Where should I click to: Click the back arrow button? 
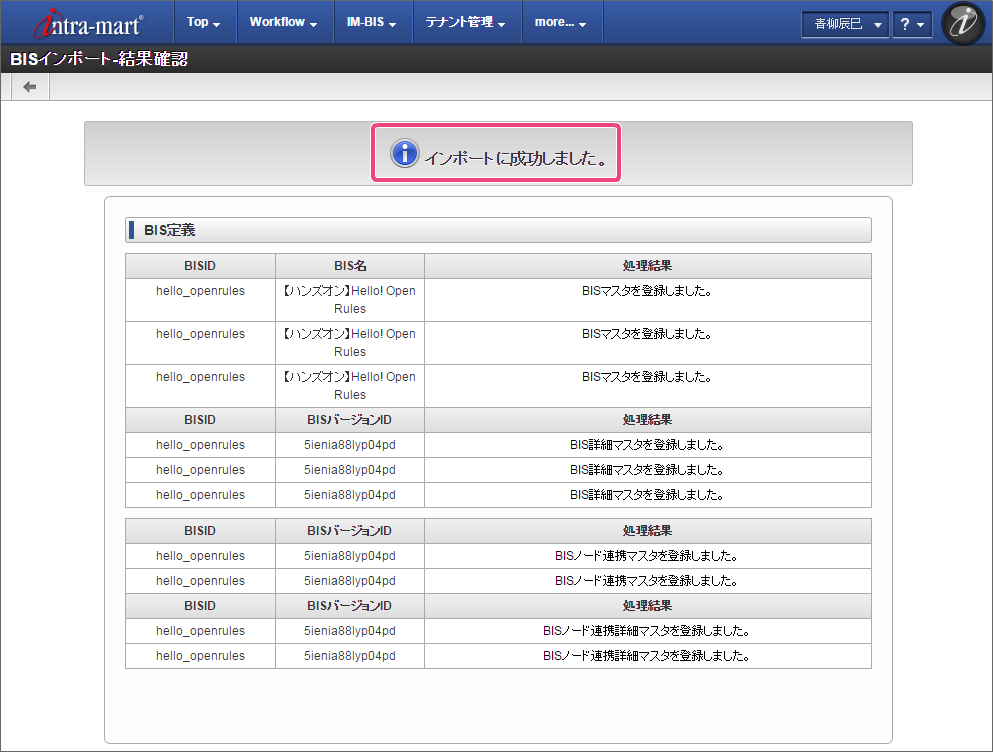click(30, 87)
